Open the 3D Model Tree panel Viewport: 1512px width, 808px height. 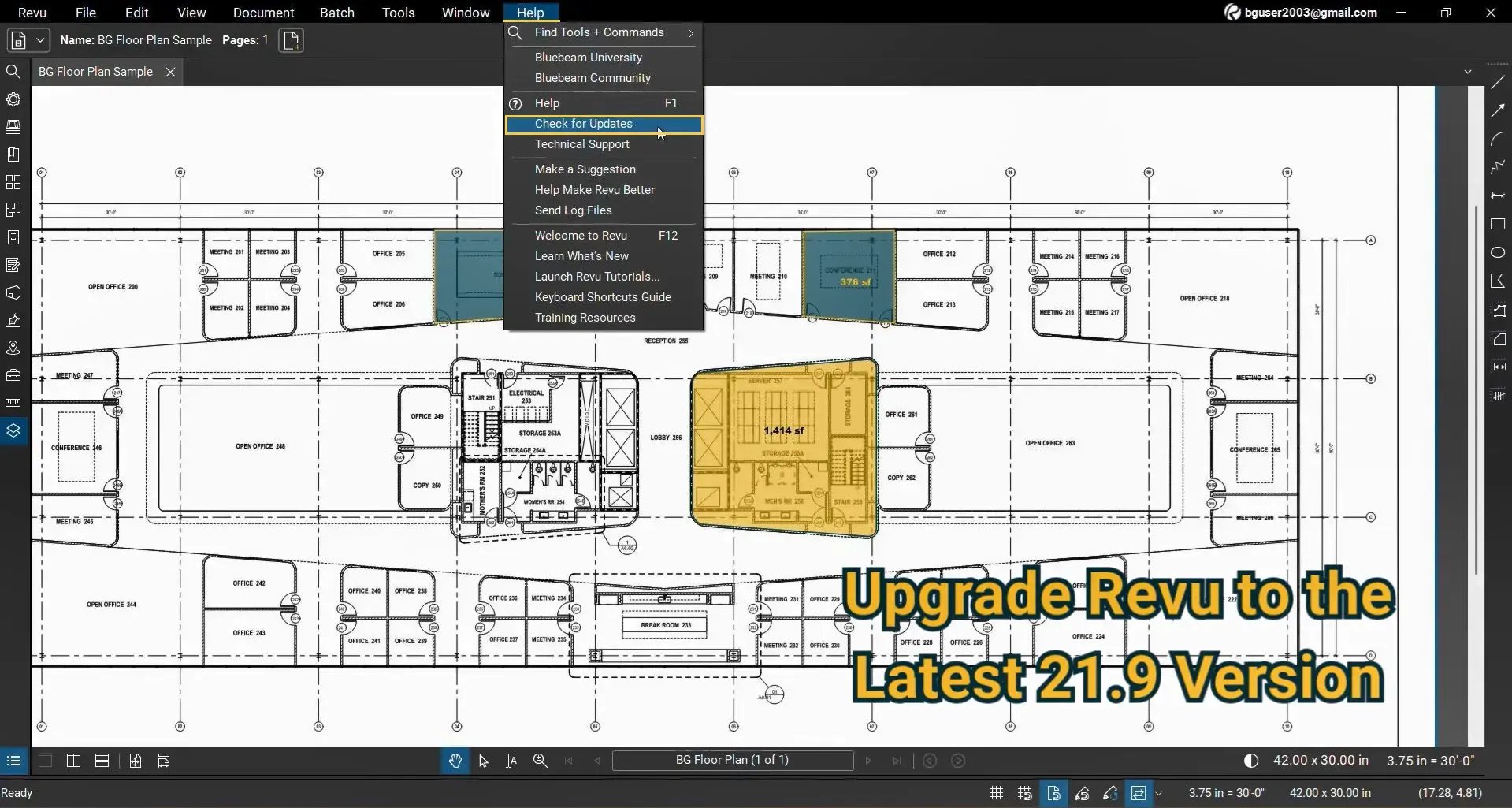click(x=13, y=292)
